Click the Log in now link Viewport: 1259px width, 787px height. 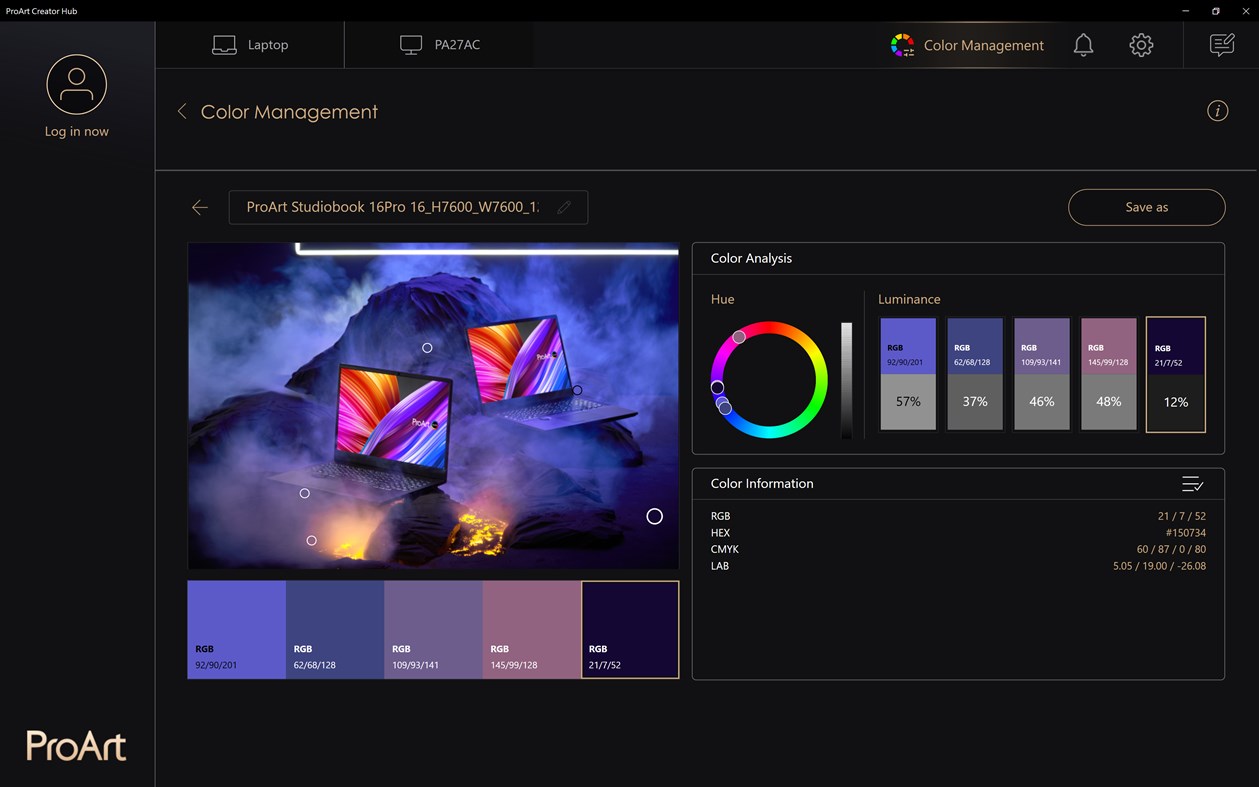coord(76,131)
